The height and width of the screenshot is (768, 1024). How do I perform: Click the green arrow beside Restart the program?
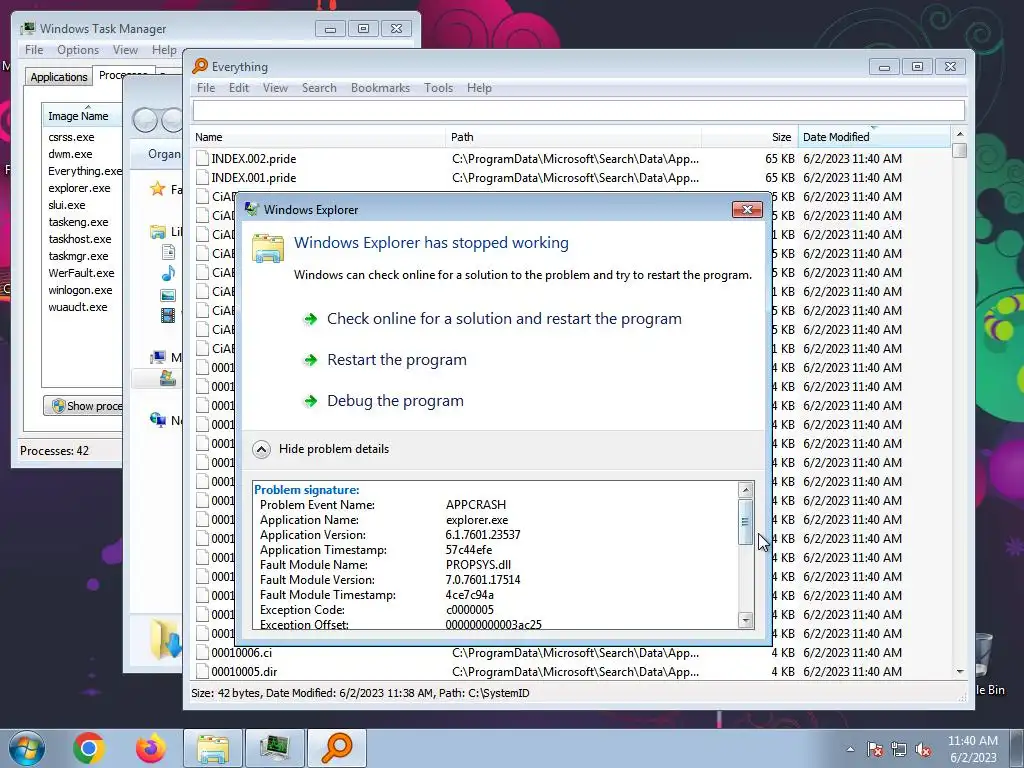point(310,360)
